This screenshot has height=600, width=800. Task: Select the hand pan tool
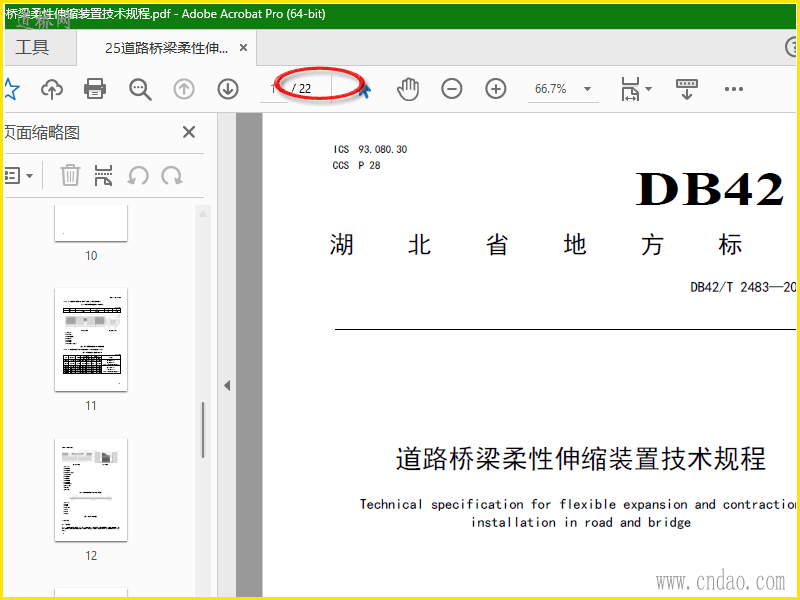tap(408, 89)
